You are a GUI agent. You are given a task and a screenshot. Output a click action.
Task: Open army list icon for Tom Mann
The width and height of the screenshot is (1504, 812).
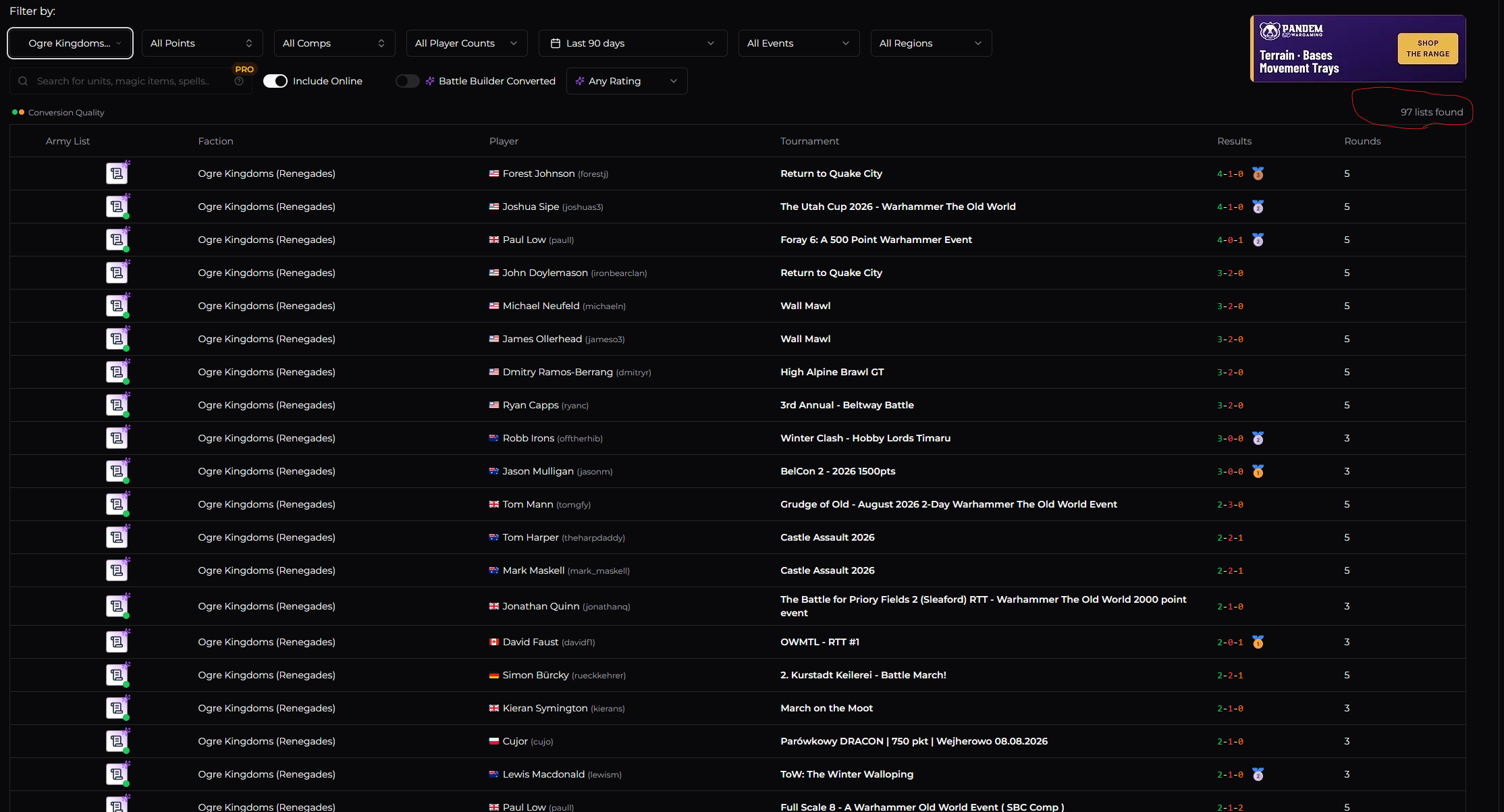(117, 504)
